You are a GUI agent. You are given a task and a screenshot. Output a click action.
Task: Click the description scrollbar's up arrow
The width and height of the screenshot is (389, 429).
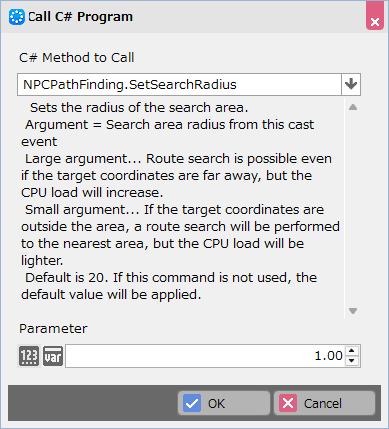coord(353,107)
